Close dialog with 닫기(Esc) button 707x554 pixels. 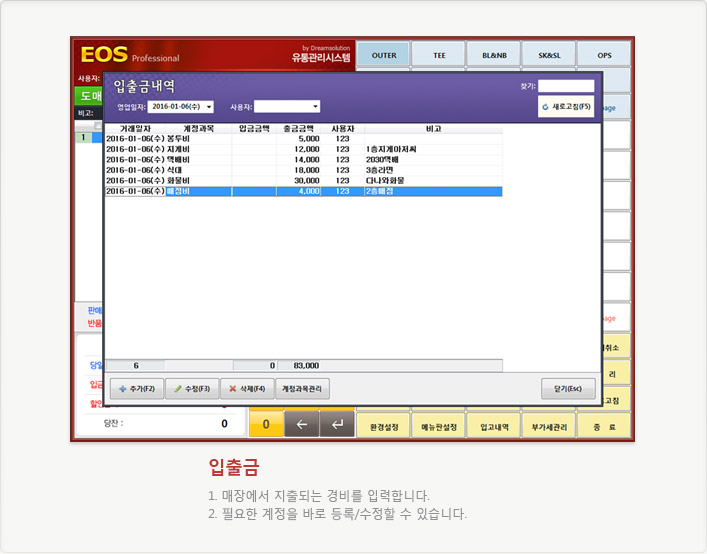point(568,389)
